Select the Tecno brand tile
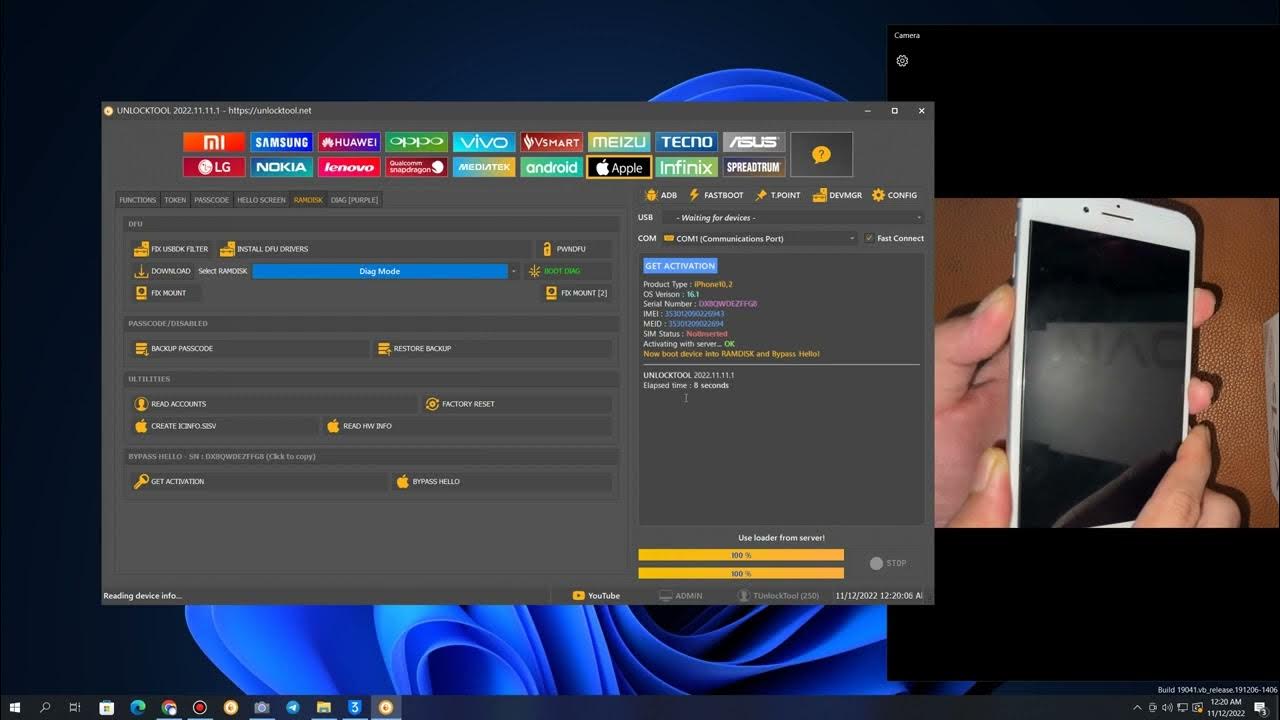 point(687,142)
